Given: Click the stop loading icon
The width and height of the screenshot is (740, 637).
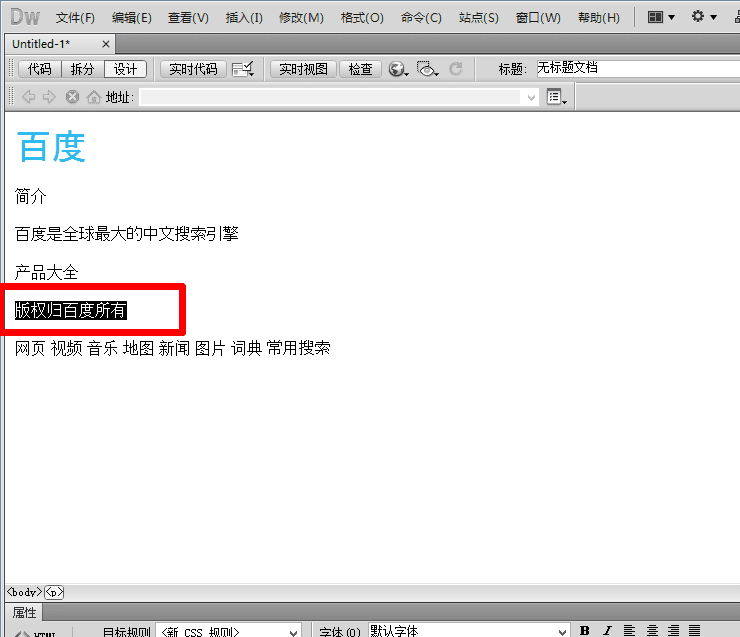Looking at the screenshot, I should [72, 97].
